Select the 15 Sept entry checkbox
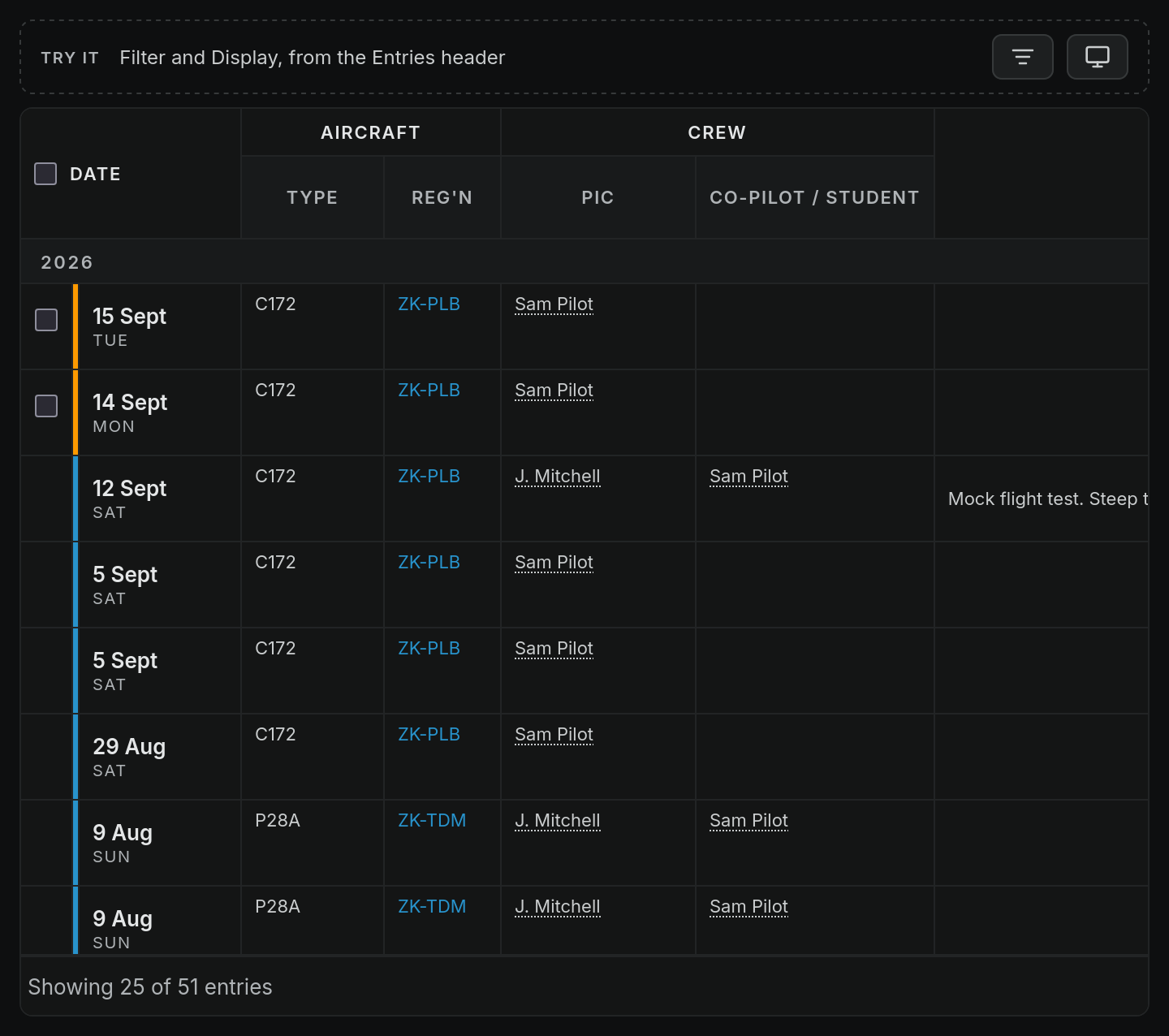The width and height of the screenshot is (1169, 1036). click(46, 320)
